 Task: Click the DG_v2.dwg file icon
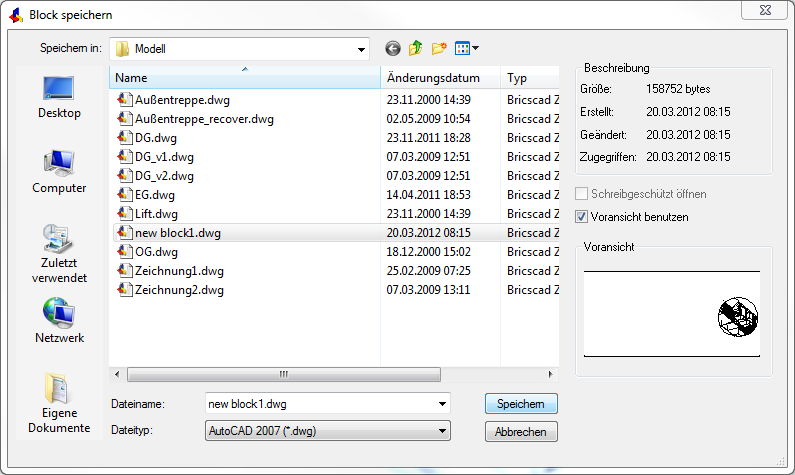[125, 176]
